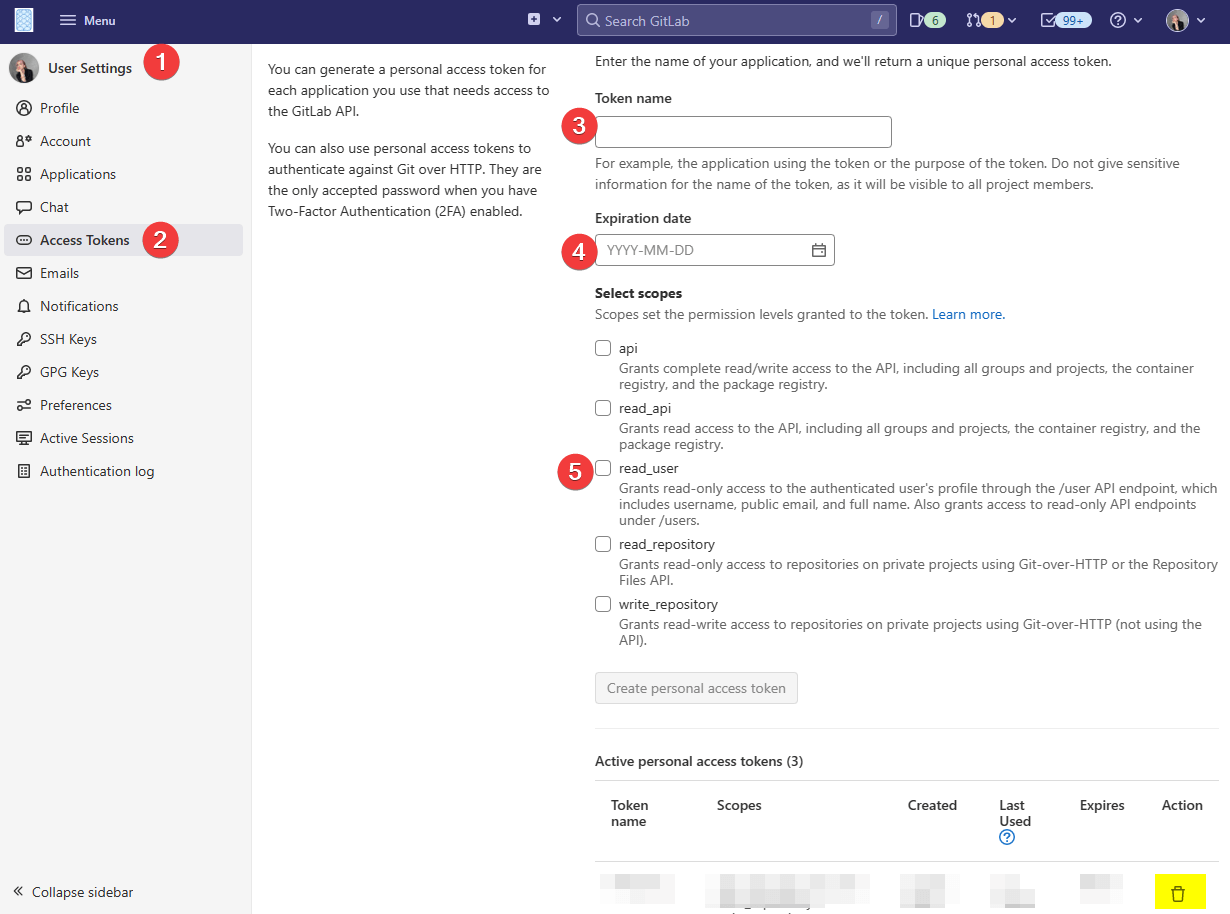
Task: Click the help question mark near Last Used
Action: click(x=1006, y=837)
